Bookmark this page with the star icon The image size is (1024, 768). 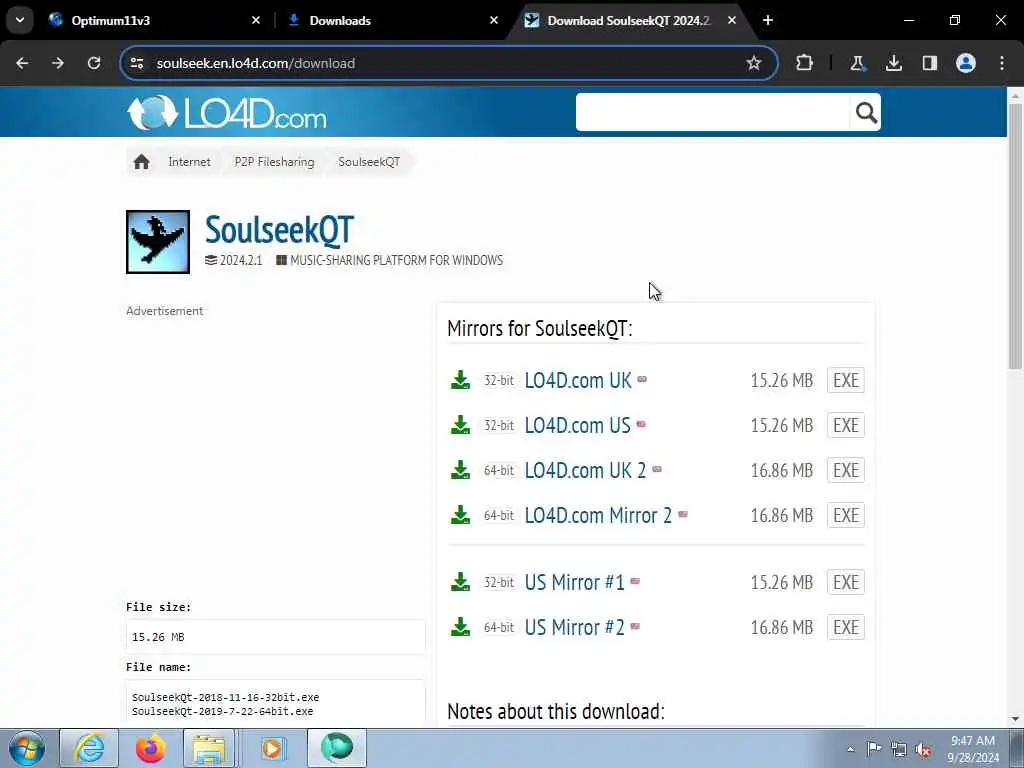click(x=754, y=63)
